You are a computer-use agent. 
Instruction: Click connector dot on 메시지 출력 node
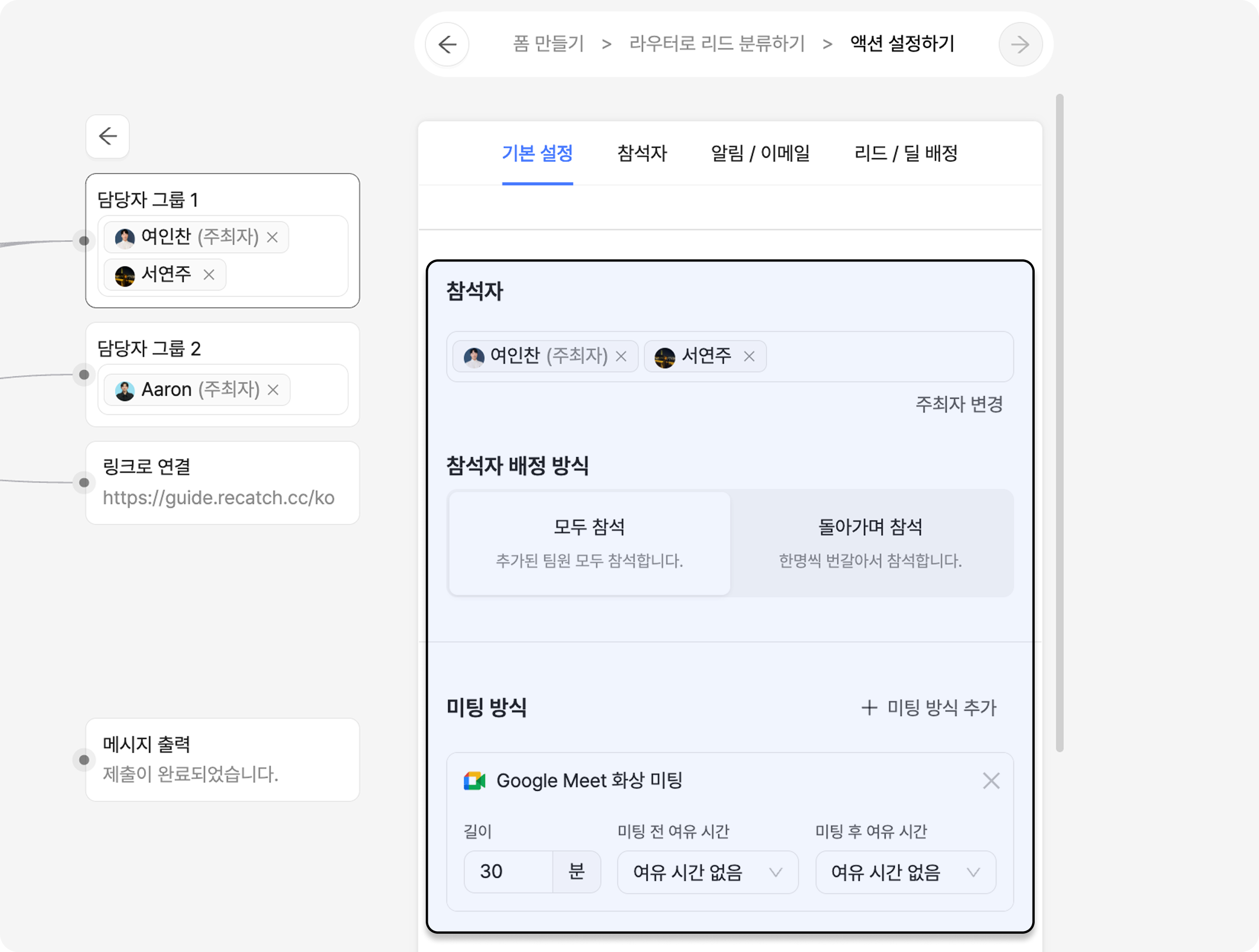(x=84, y=760)
